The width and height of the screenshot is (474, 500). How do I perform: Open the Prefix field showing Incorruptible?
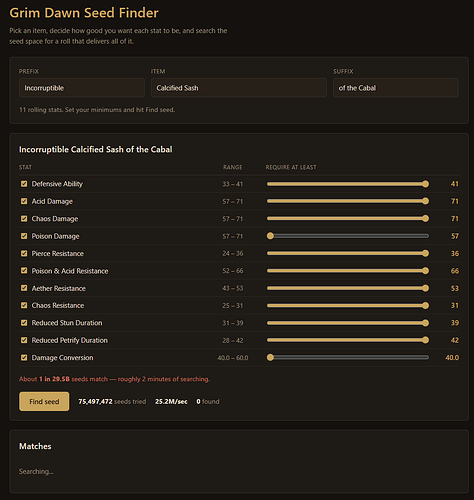[x=82, y=88]
